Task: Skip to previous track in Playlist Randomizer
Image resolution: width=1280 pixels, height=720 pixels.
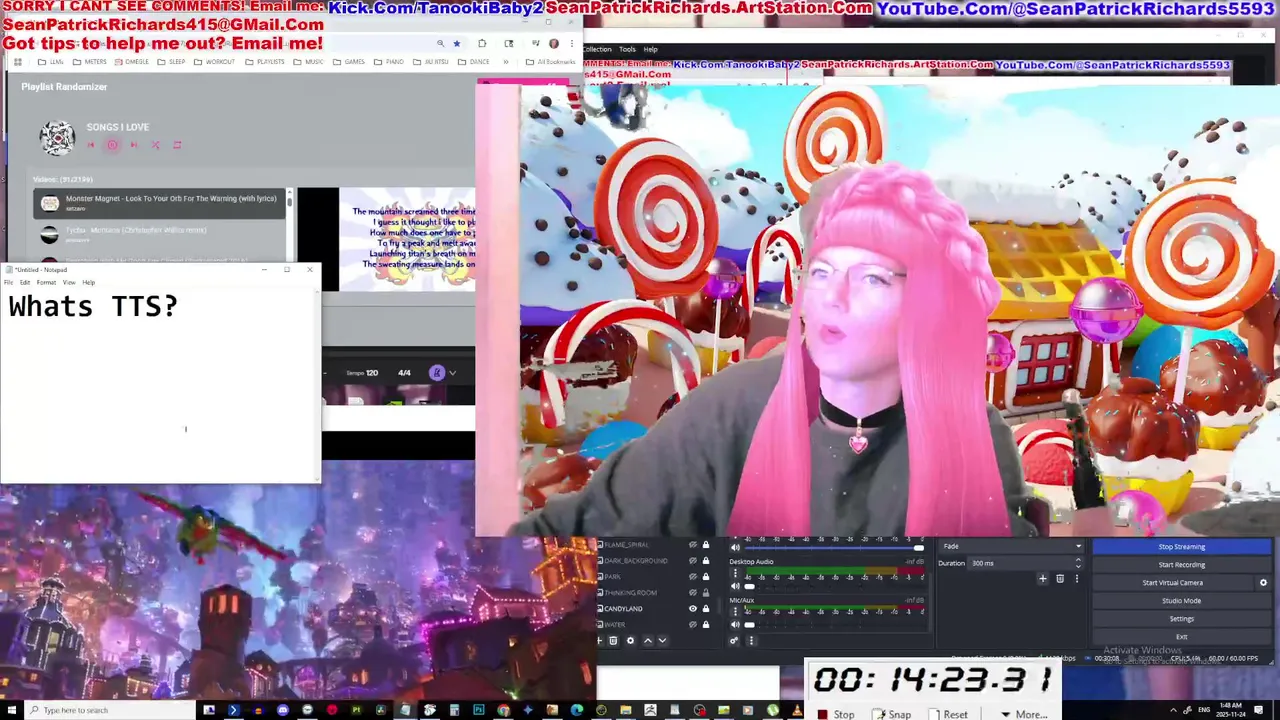Action: 91,145
